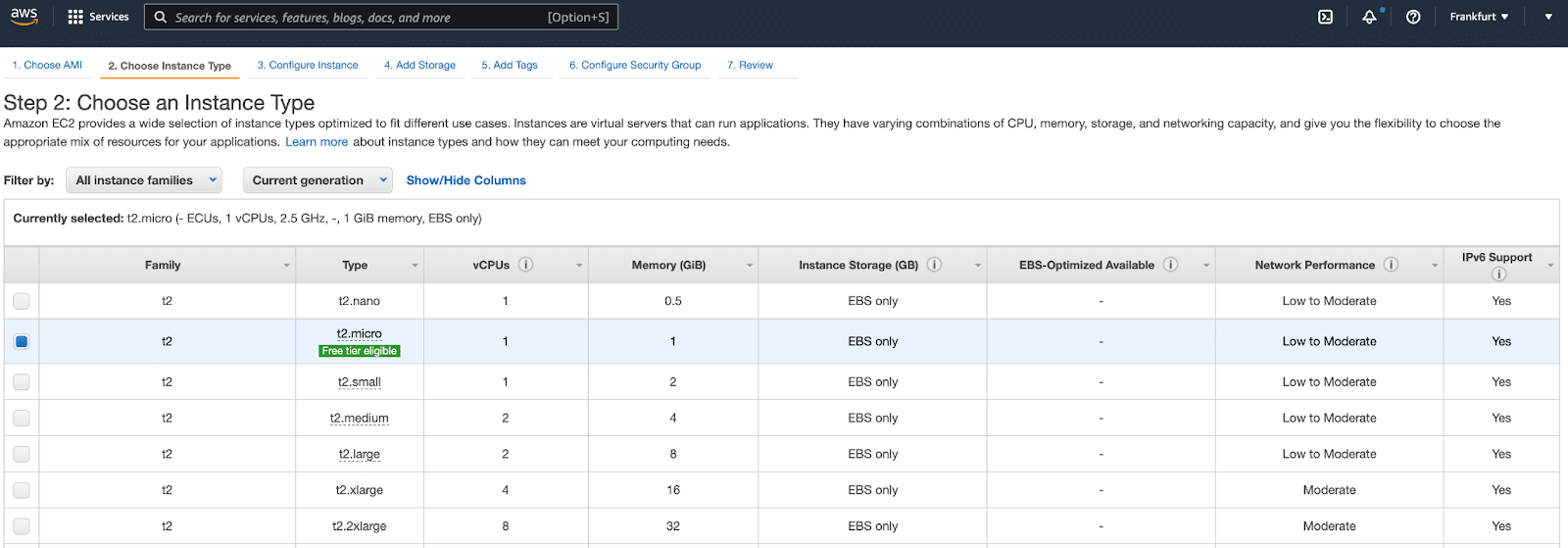Image resolution: width=1568 pixels, height=548 pixels.
Task: Click the t2.micro type link
Action: (360, 333)
